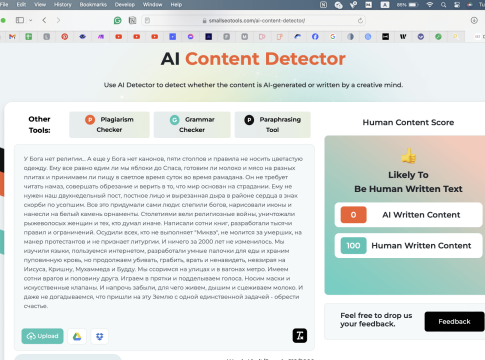
Task: Click the battery status indicator
Action: click(407, 5)
